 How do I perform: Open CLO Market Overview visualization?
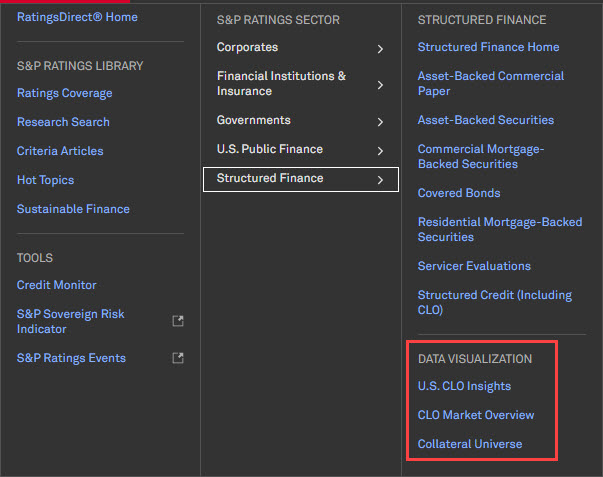pyautogui.click(x=476, y=415)
